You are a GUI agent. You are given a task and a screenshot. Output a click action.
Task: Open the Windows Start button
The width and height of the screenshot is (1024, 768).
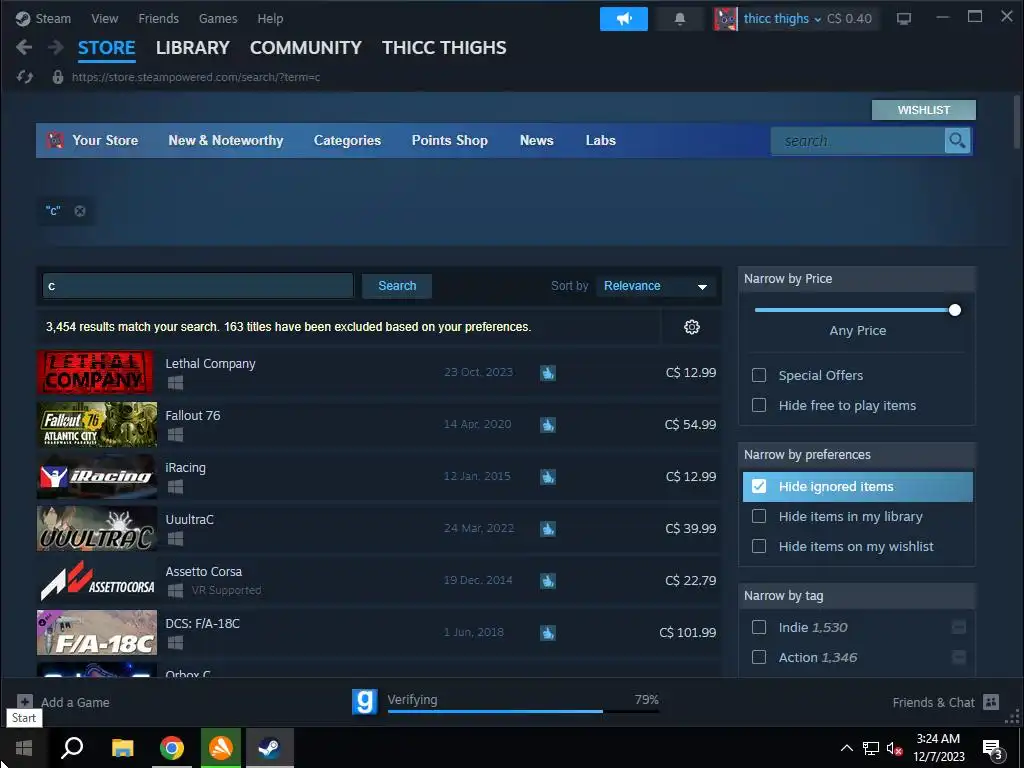point(24,748)
